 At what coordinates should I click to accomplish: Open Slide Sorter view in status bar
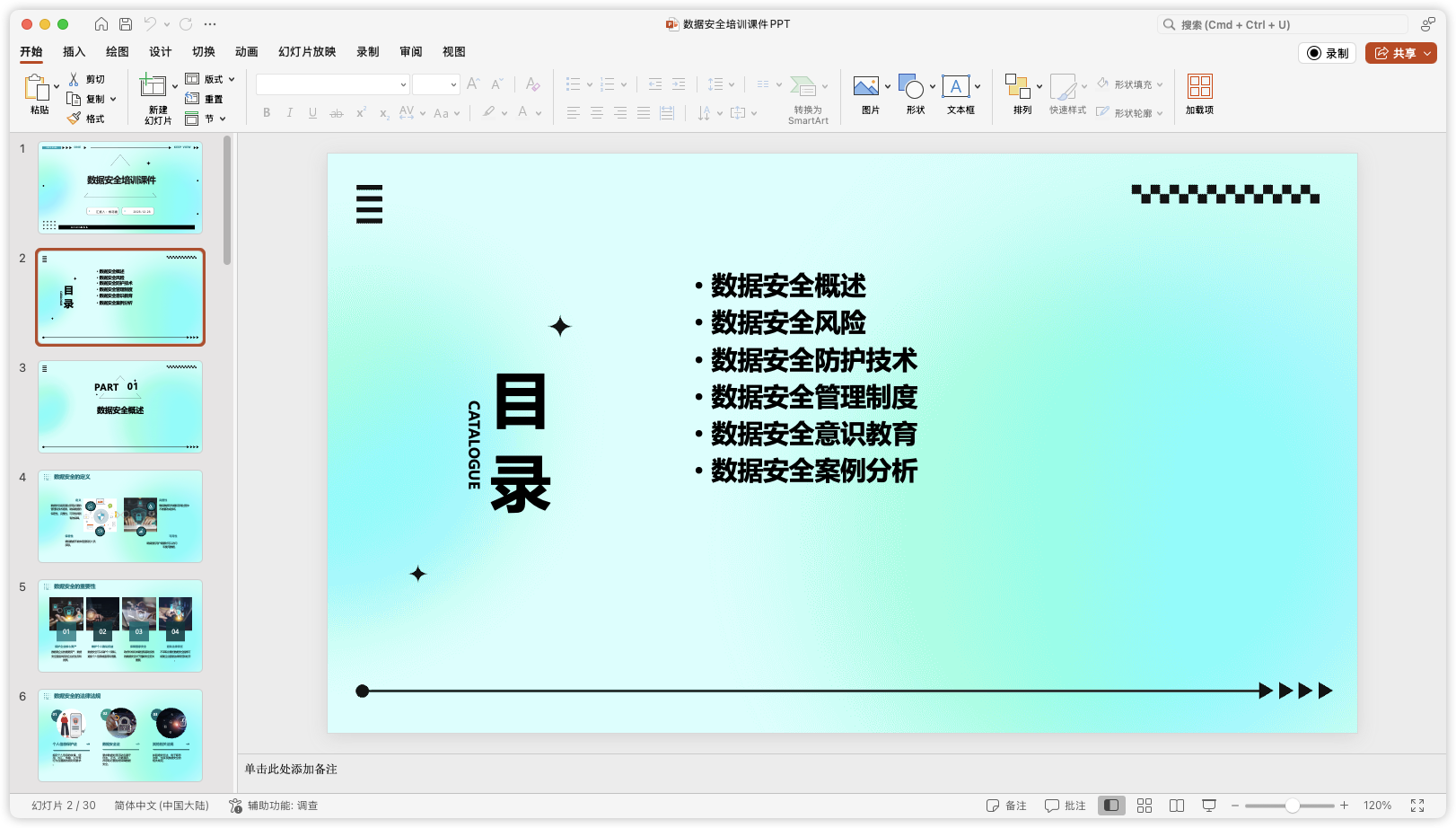click(x=1145, y=806)
